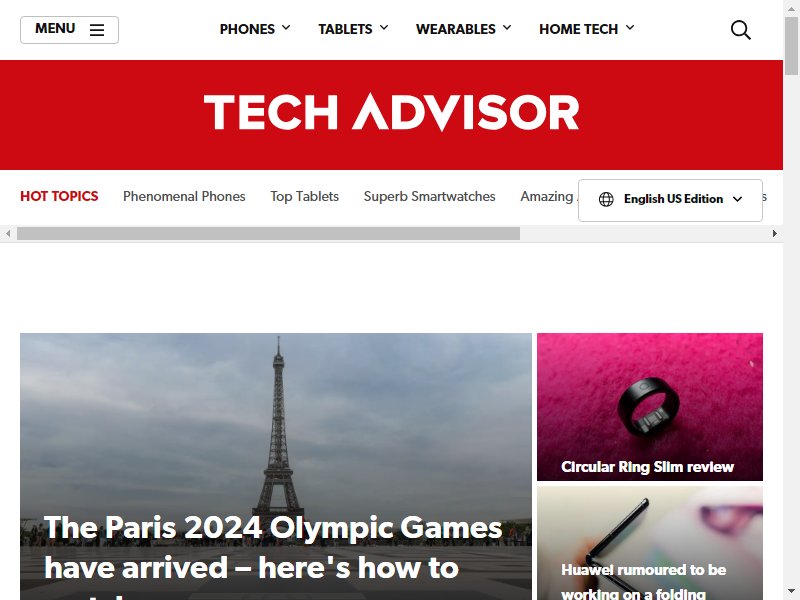Expand the PHONES dropdown menu
Viewport: 800px width, 600px height.
255,29
